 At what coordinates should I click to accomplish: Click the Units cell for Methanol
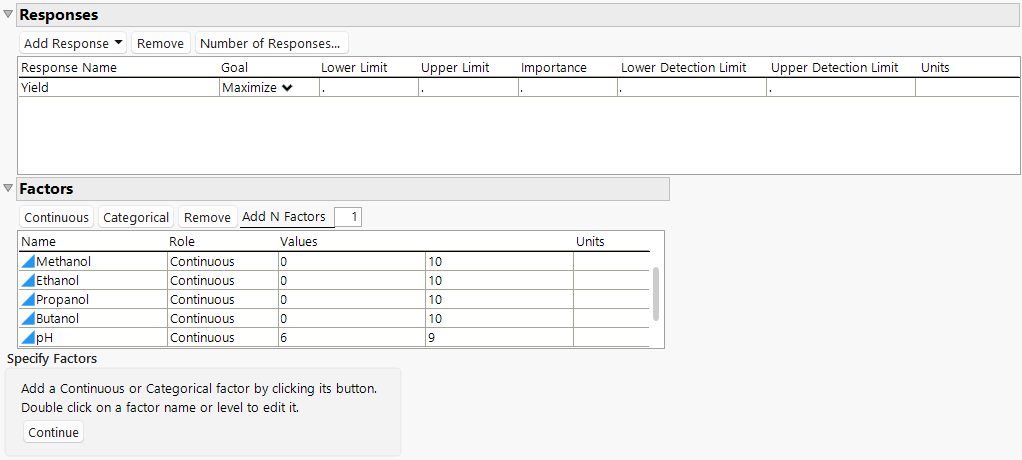pyautogui.click(x=611, y=262)
